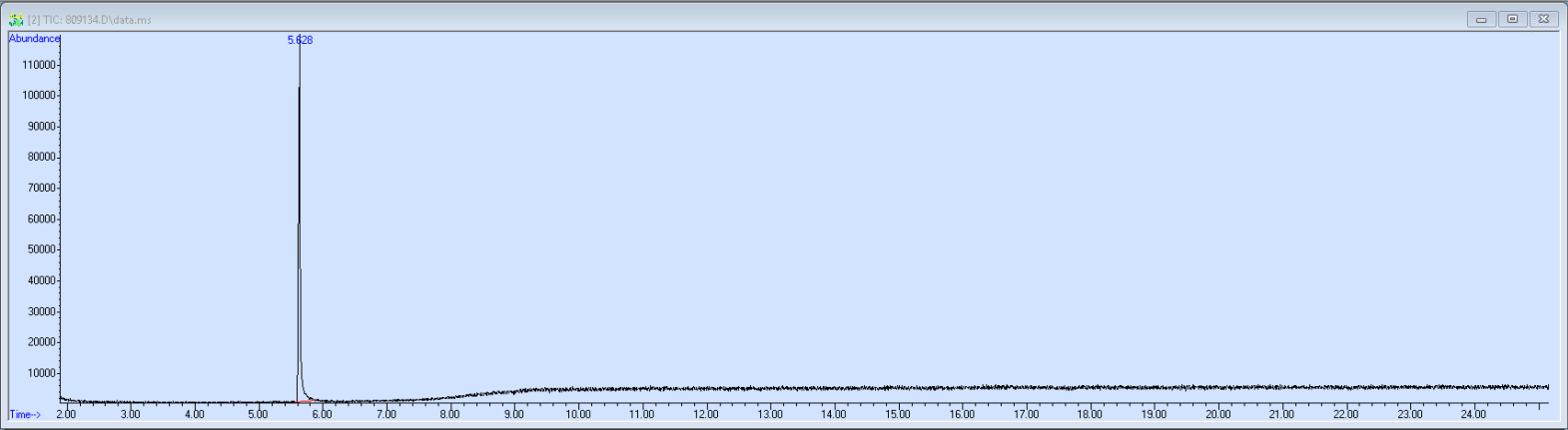Image resolution: width=1568 pixels, height=430 pixels.
Task: Minimize the TIC chromatogram window
Action: click(1481, 19)
